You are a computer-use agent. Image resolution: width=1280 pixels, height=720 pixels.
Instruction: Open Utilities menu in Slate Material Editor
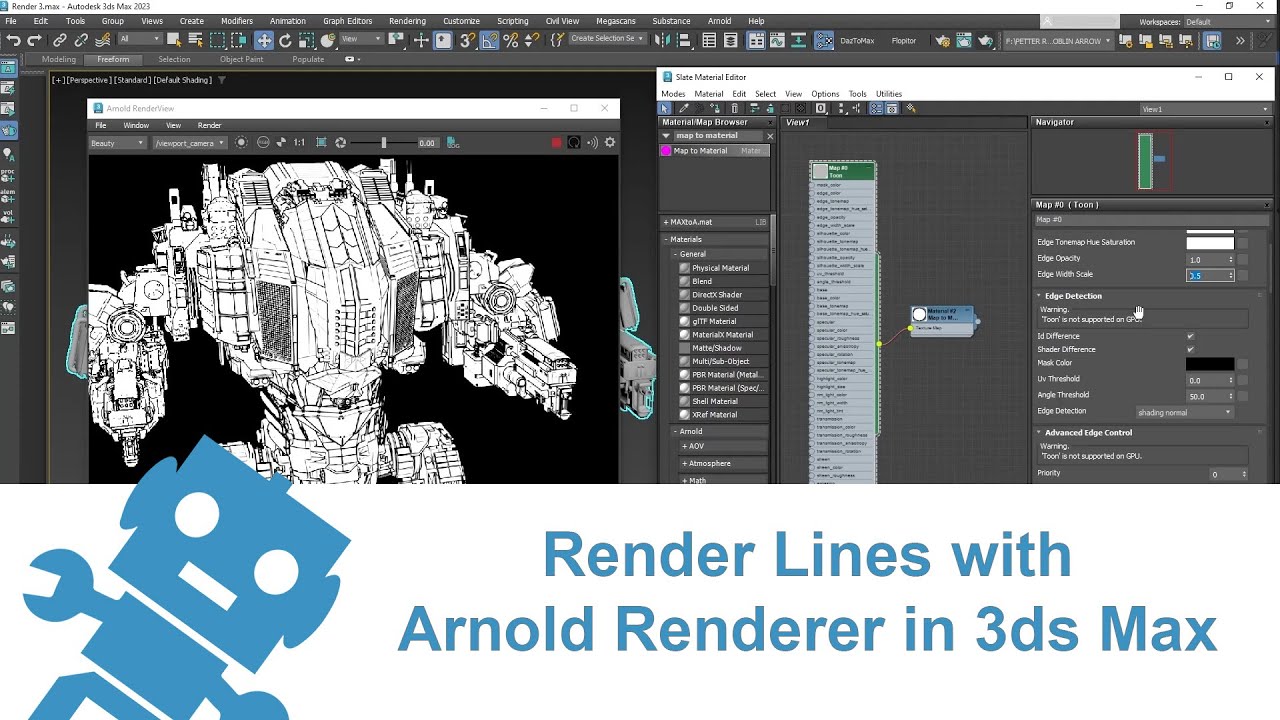[889, 94]
